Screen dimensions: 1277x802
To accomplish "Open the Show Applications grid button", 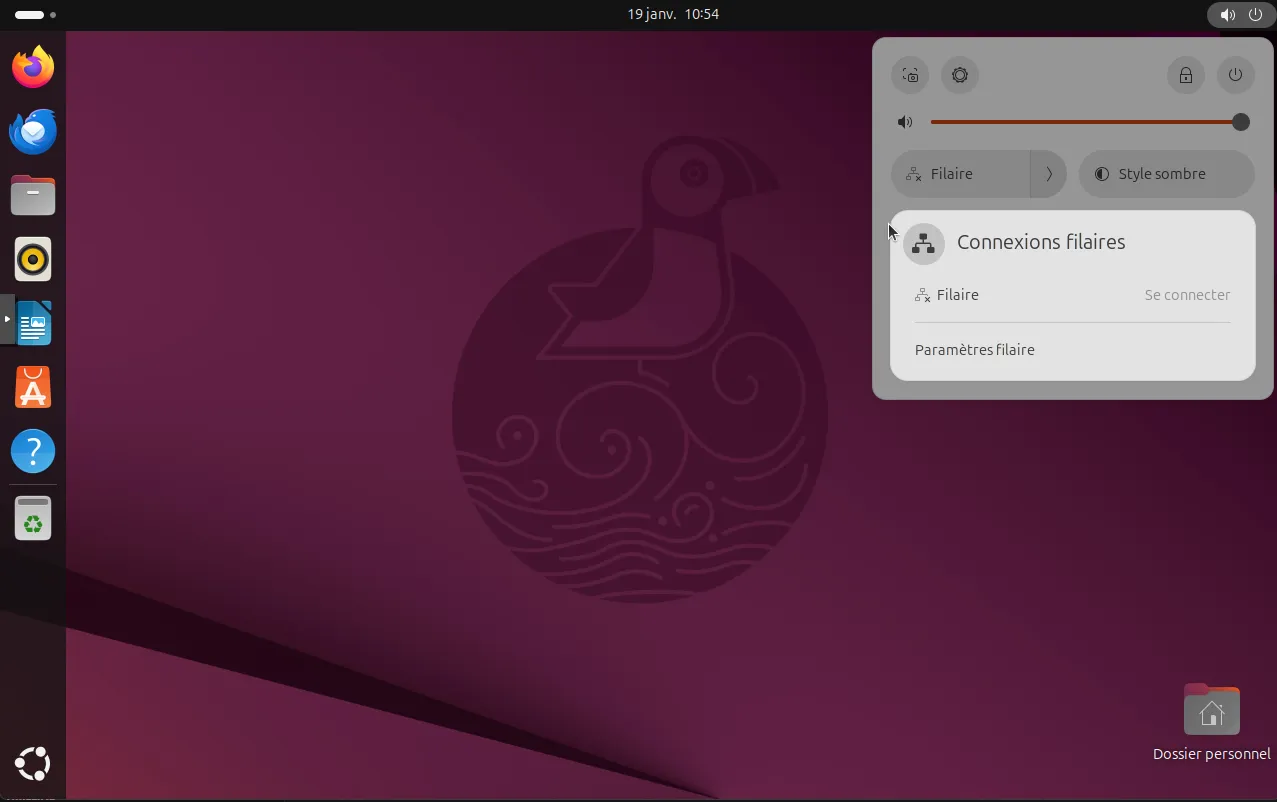I will 33,764.
